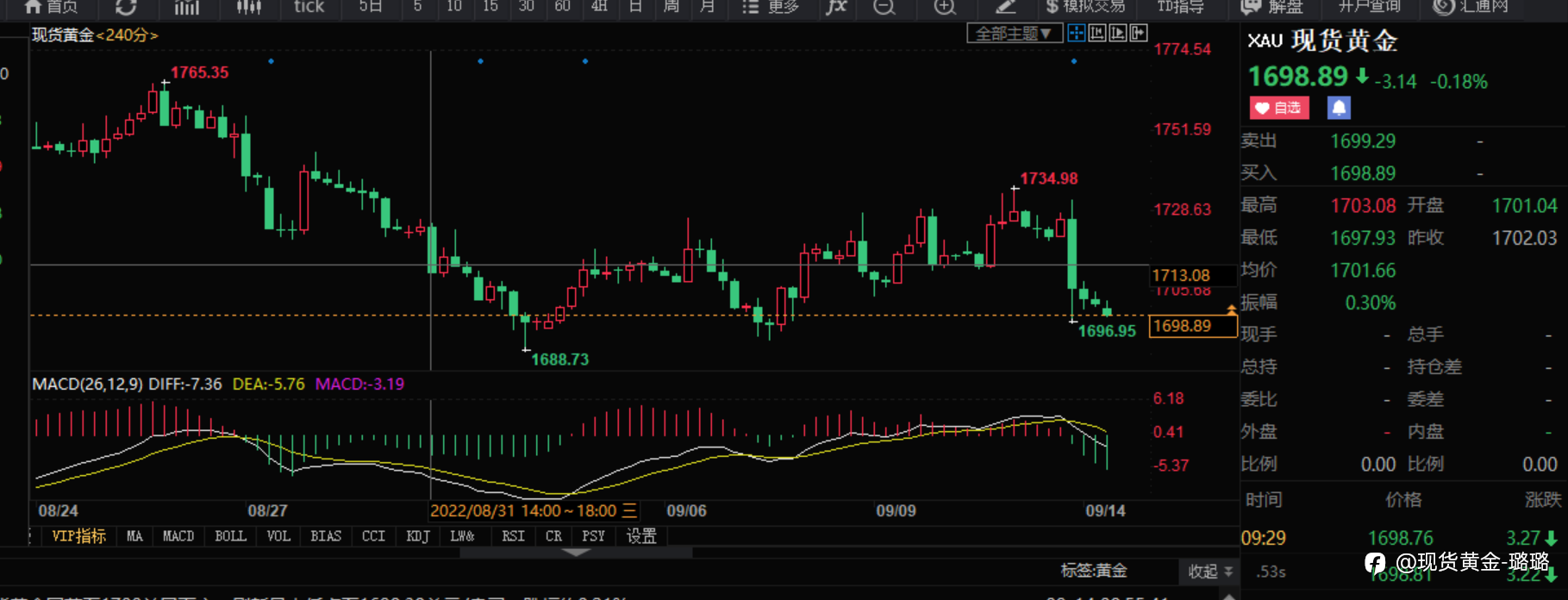Click the crosshair cursor mode icon

click(1076, 34)
